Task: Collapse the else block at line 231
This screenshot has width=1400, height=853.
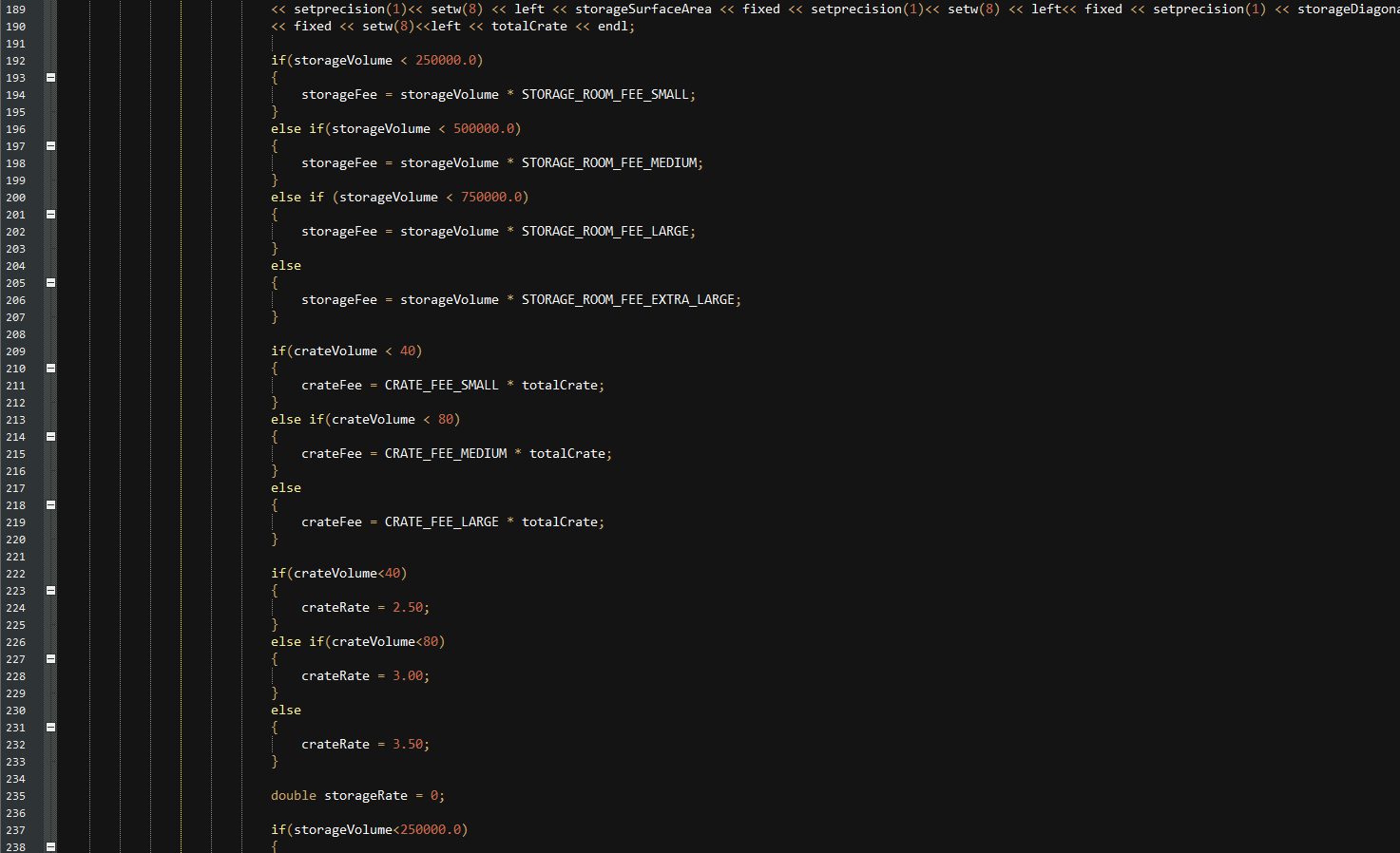Action: 50,727
